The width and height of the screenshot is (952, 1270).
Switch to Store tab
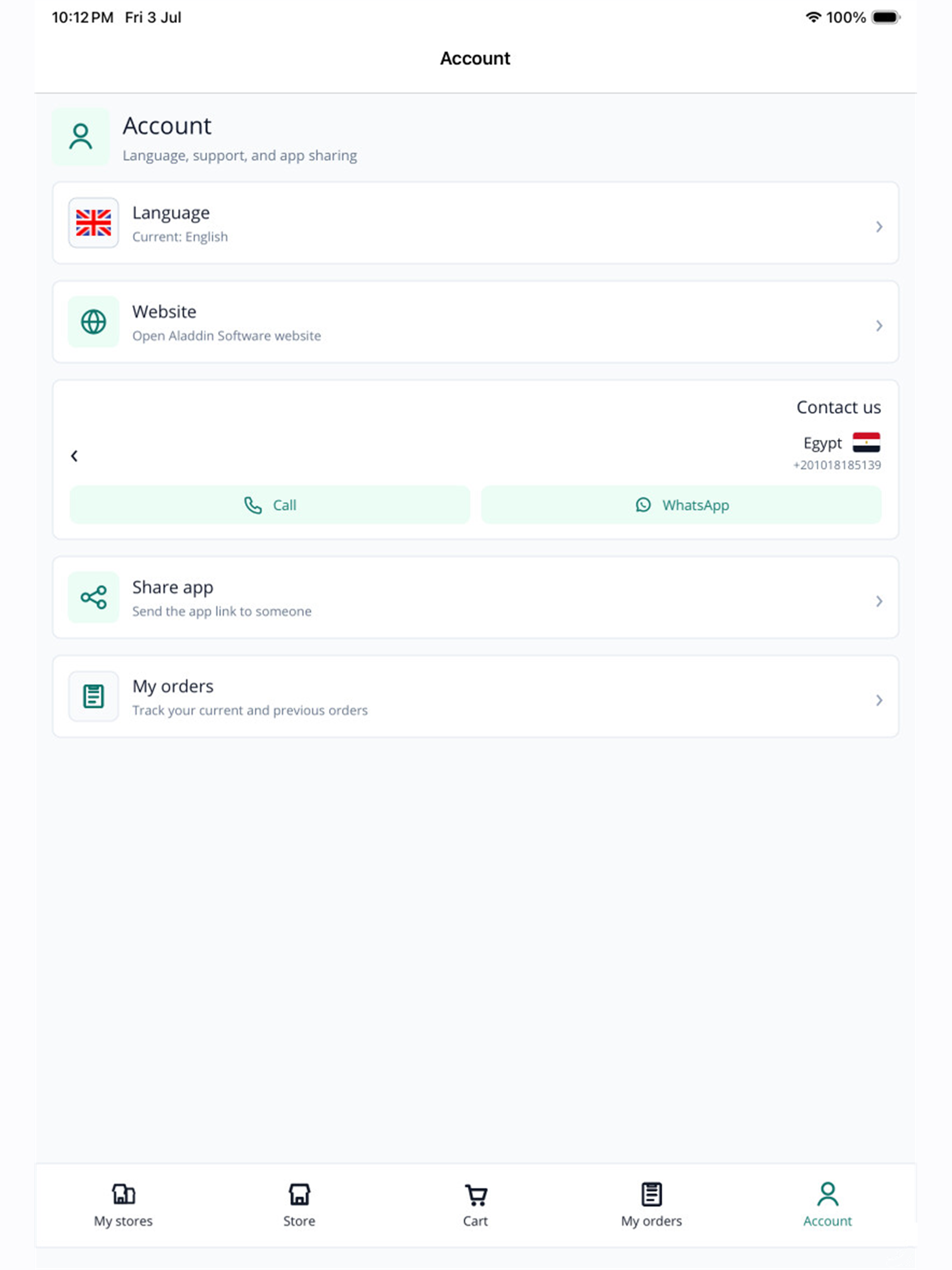[299, 1204]
